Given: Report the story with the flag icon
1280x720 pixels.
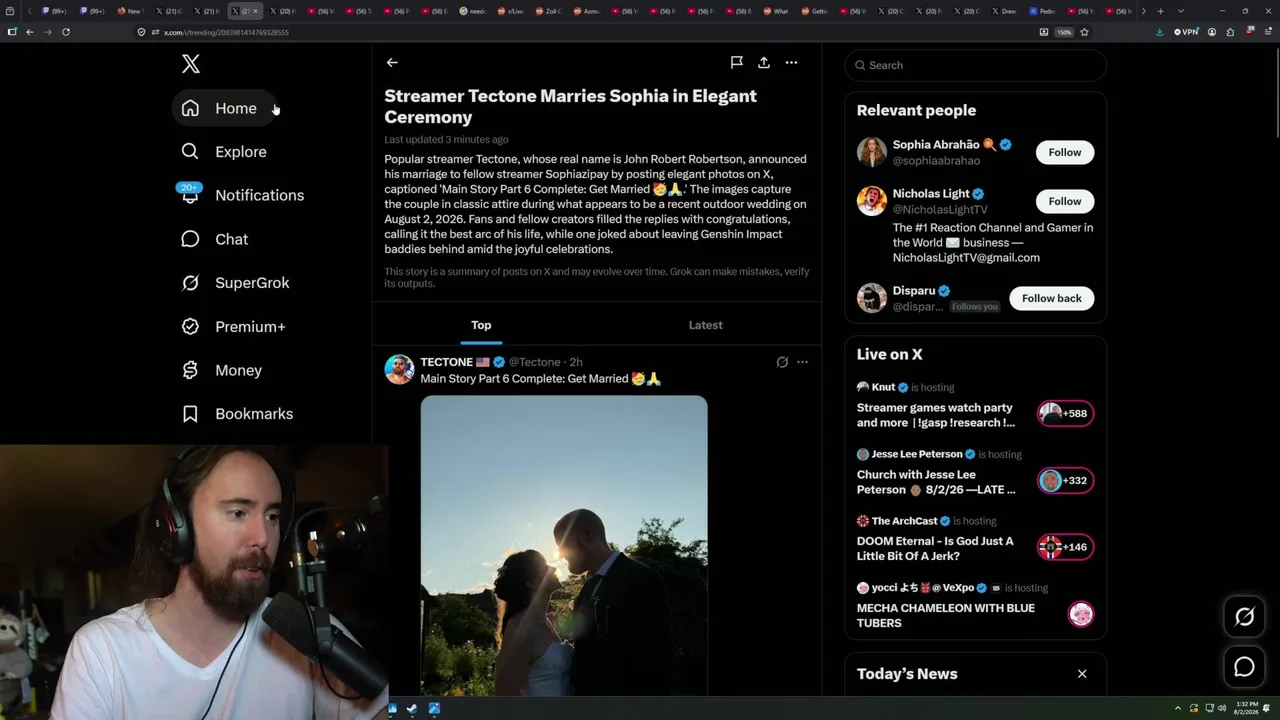Looking at the screenshot, I should (x=736, y=62).
